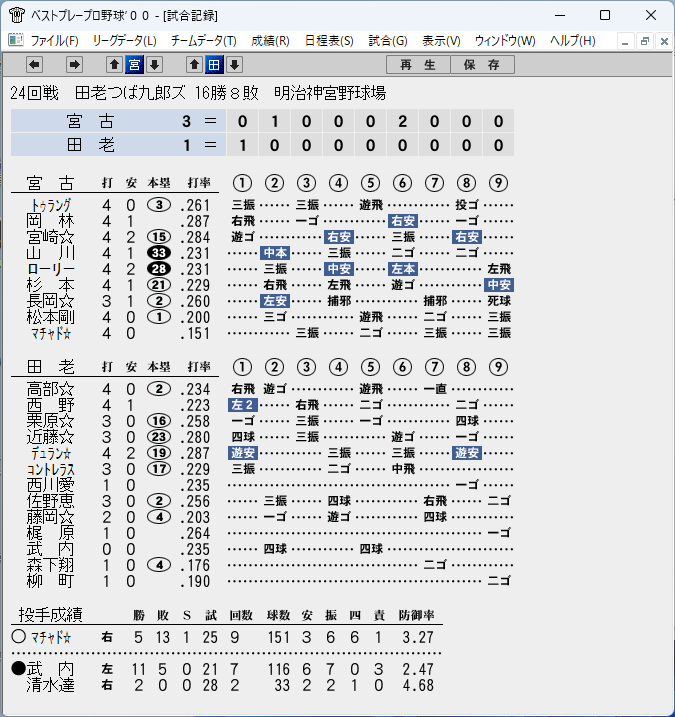The width and height of the screenshot is (675, 717).
Task: Click up arrow beside 宮 team icon
Action: click(114, 64)
